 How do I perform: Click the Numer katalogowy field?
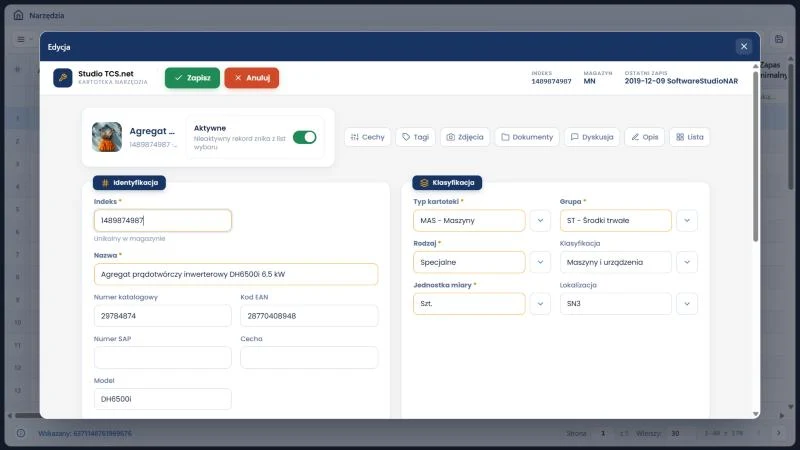tap(163, 316)
